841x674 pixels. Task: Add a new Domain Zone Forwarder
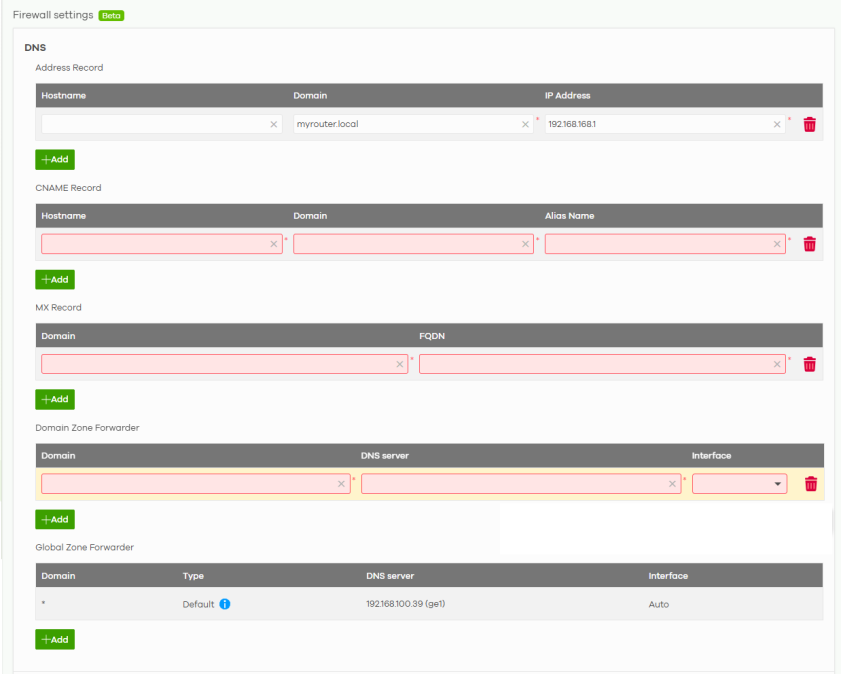click(x=55, y=519)
